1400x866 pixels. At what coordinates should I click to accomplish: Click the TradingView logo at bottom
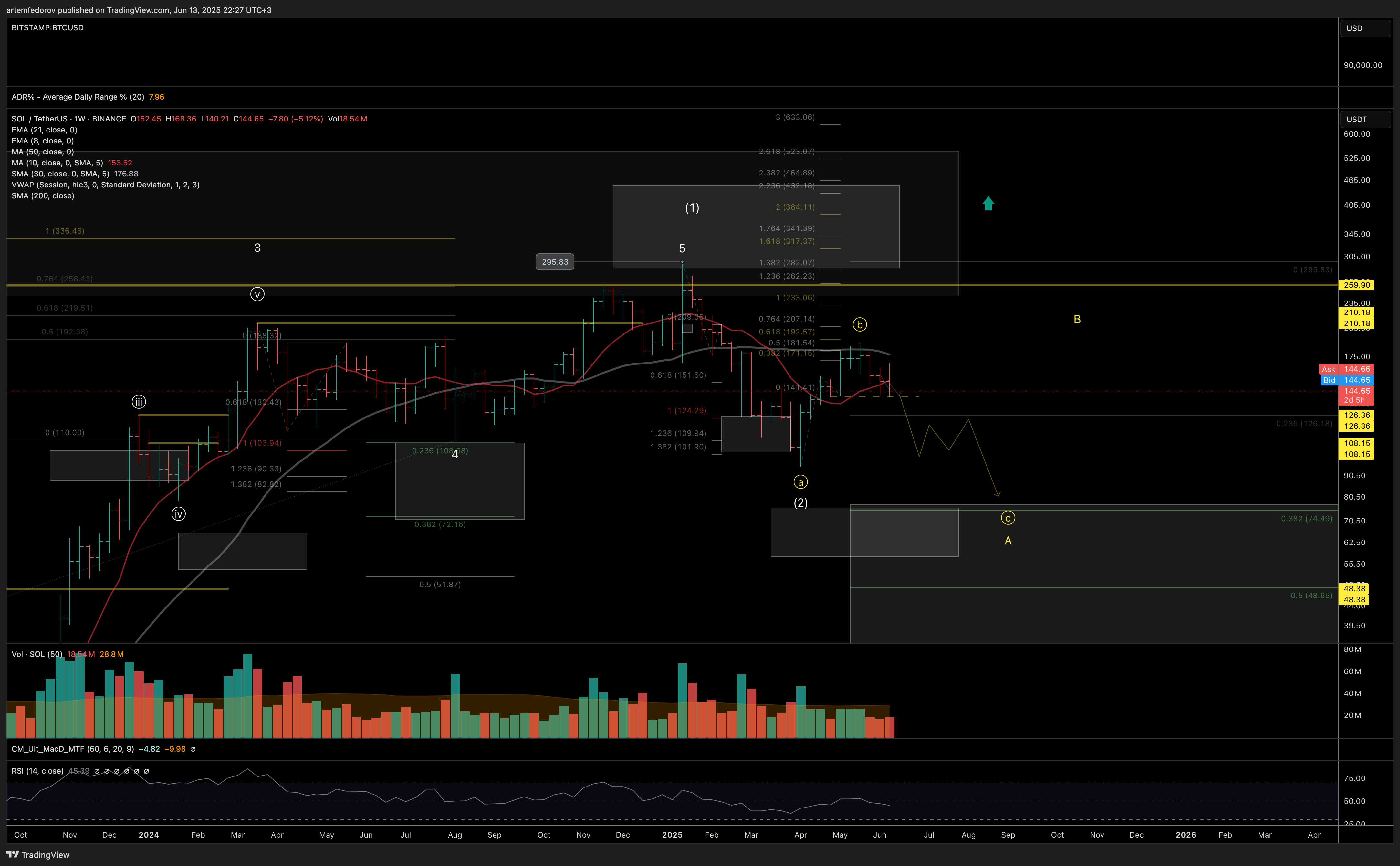38,855
